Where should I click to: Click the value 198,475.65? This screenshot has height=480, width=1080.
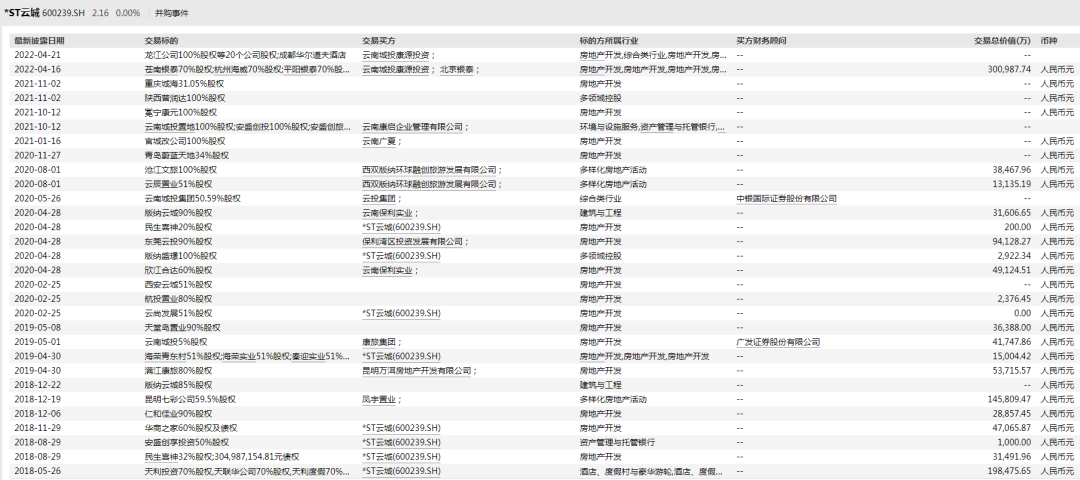1009,471
